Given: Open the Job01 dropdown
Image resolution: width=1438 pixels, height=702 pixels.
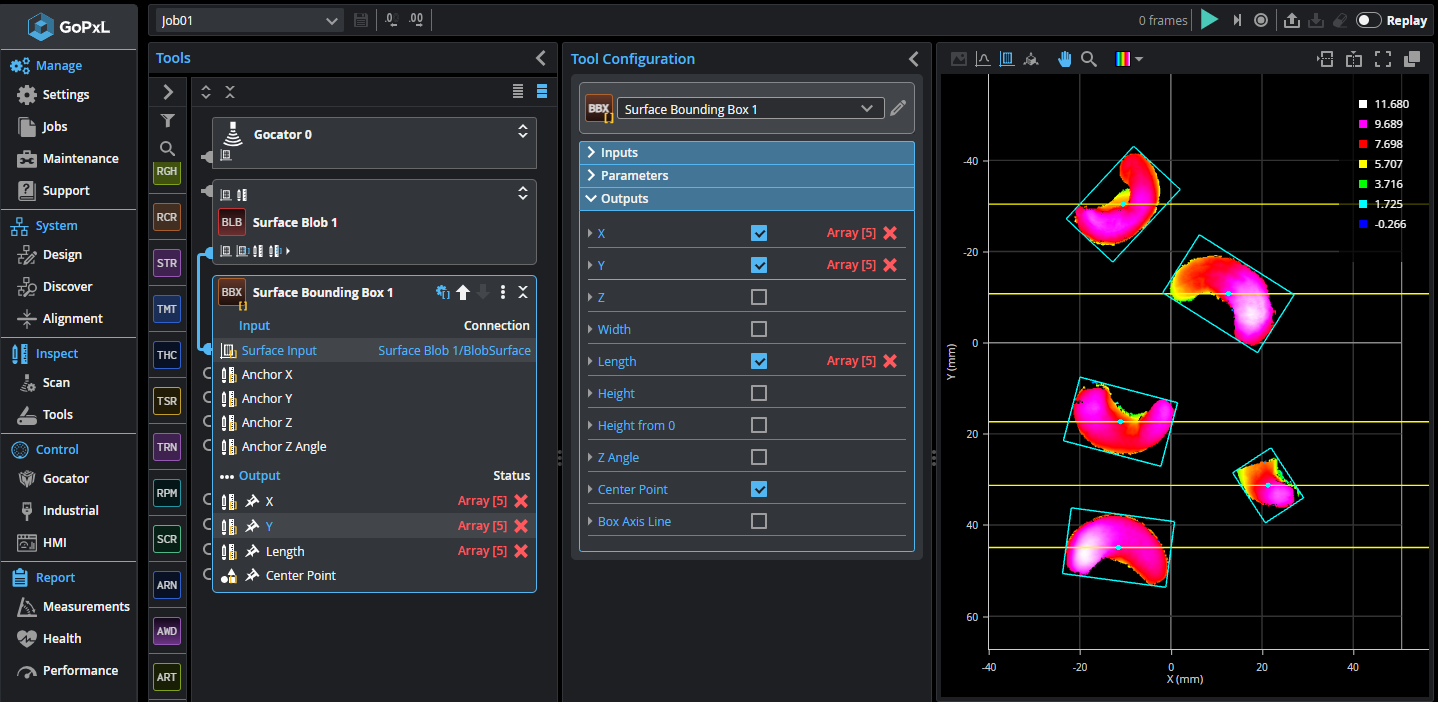Looking at the screenshot, I should [250, 20].
